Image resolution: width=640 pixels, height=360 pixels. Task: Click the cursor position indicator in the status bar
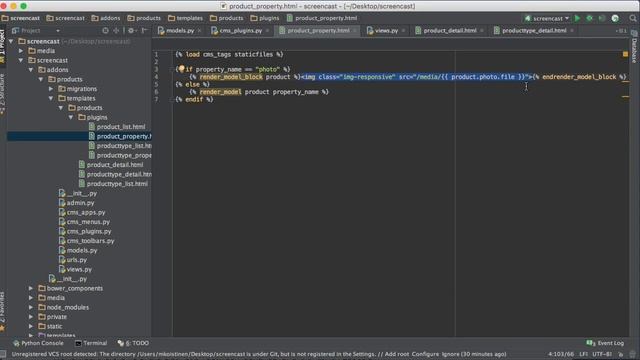[561, 354]
